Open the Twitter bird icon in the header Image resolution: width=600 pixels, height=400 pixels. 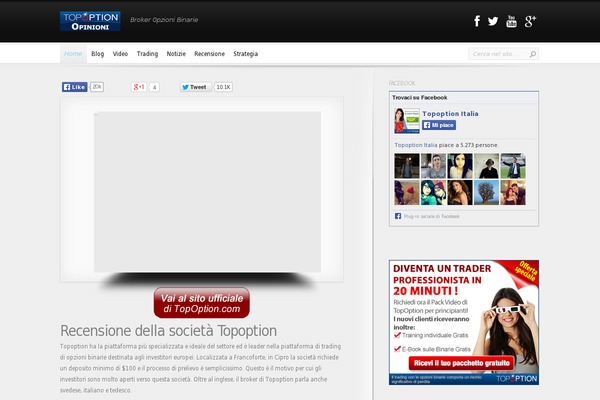click(x=493, y=21)
